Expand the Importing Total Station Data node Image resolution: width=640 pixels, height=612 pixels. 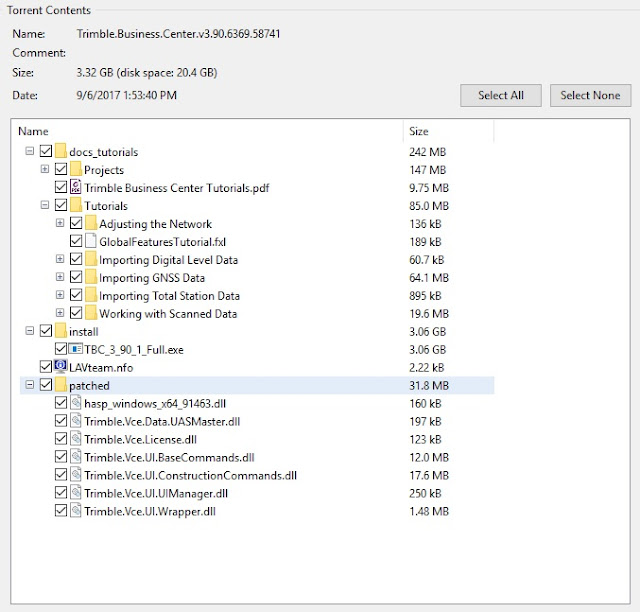click(60, 295)
